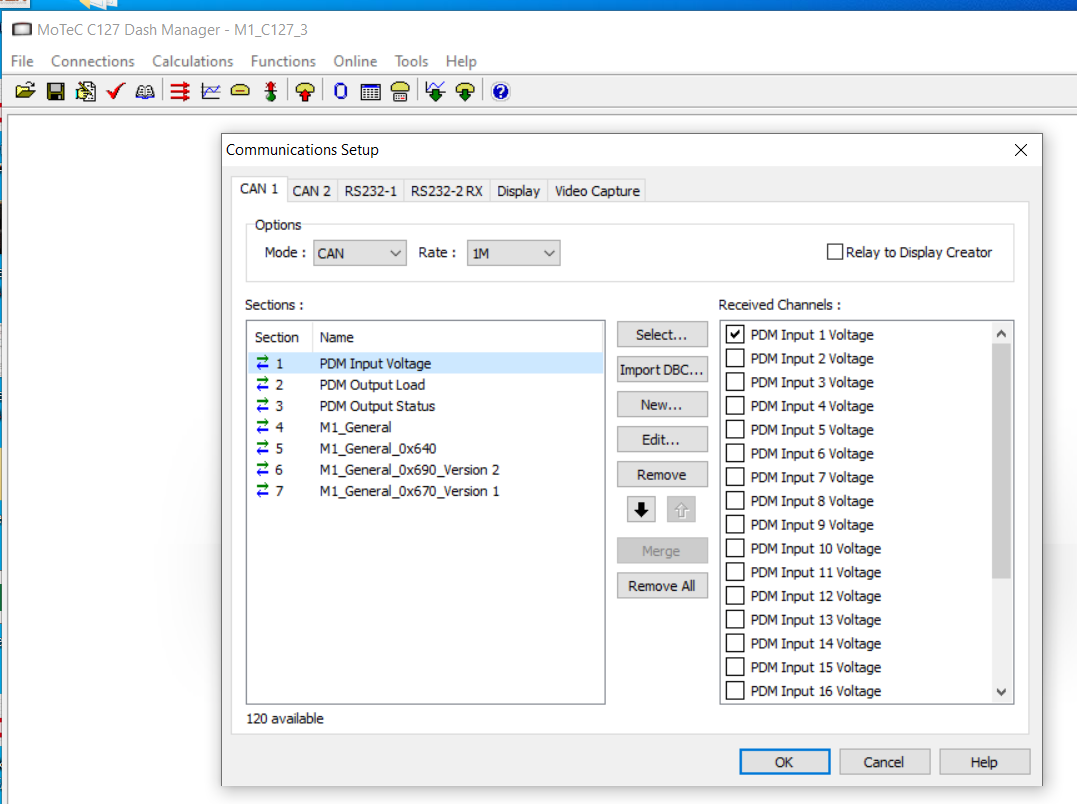This screenshot has height=804, width=1077.
Task: Move selected section down with black arrow
Action: point(642,509)
